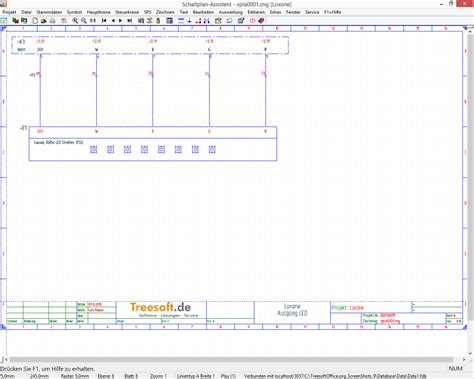
Task: Select the rightmost LED symbol in -E1
Action: click(212, 150)
